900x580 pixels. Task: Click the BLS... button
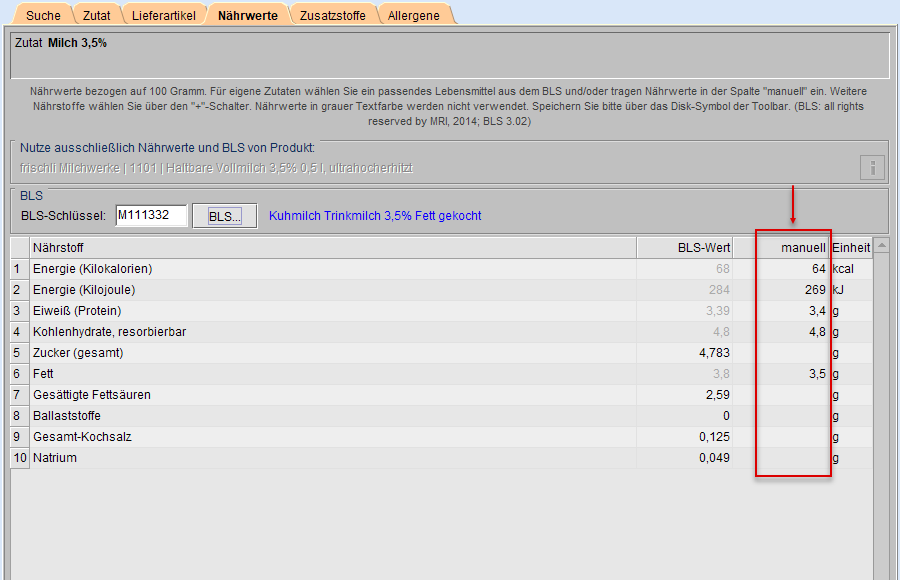point(224,216)
